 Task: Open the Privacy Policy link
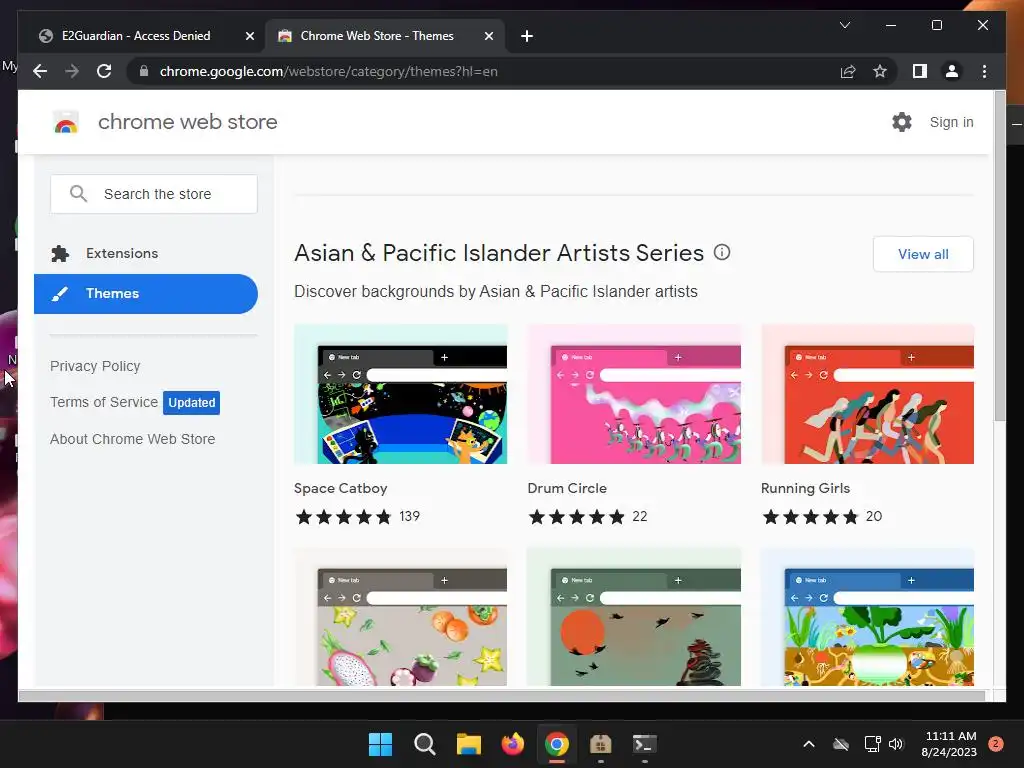[x=95, y=366]
